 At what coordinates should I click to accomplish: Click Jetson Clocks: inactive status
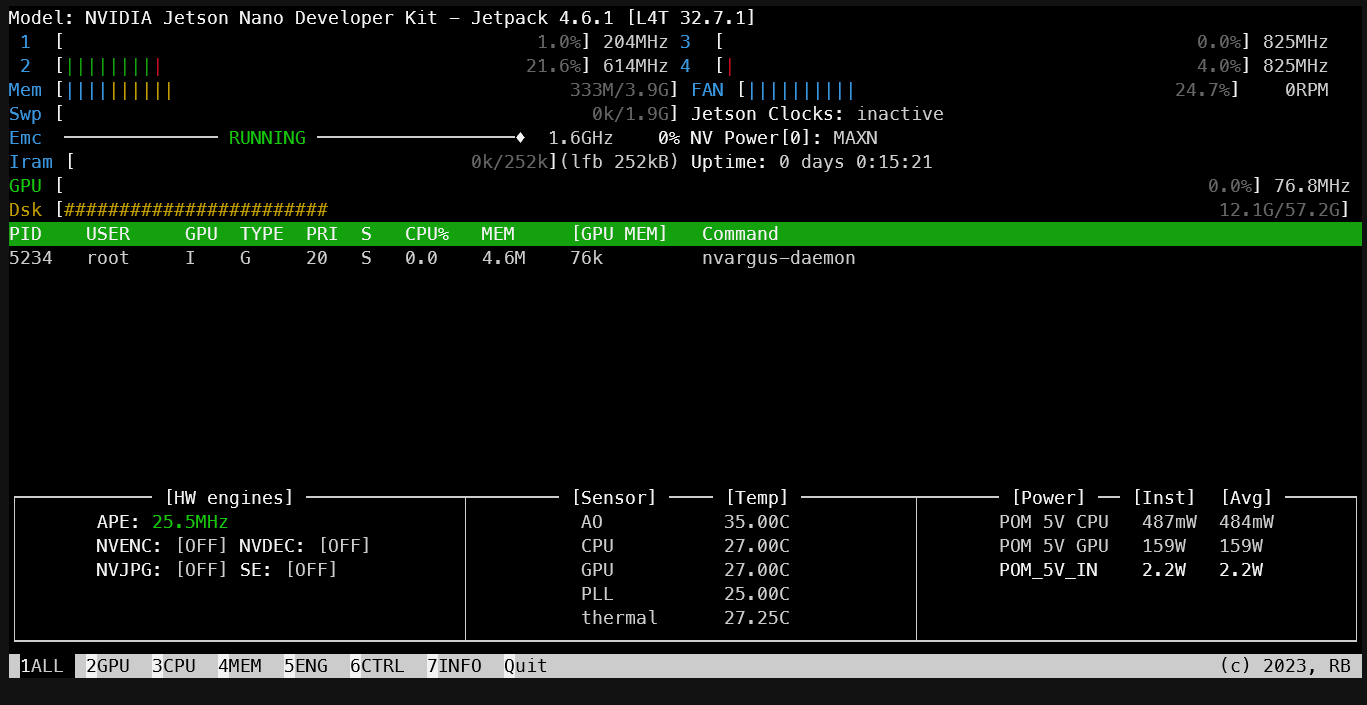pos(817,114)
